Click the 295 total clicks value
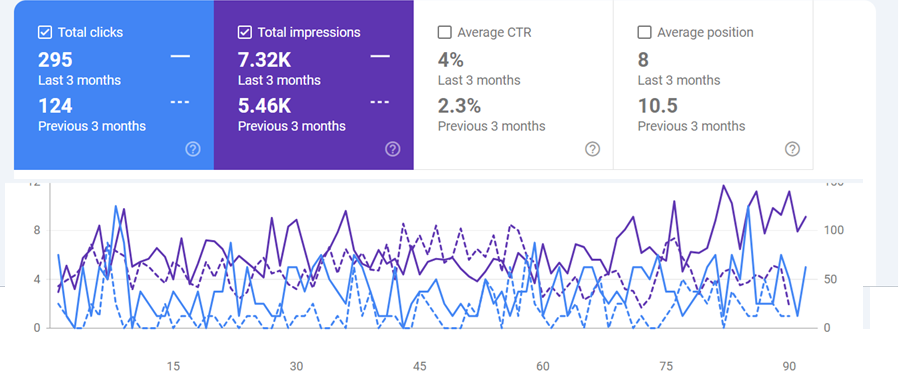The image size is (910, 378). 55,60
